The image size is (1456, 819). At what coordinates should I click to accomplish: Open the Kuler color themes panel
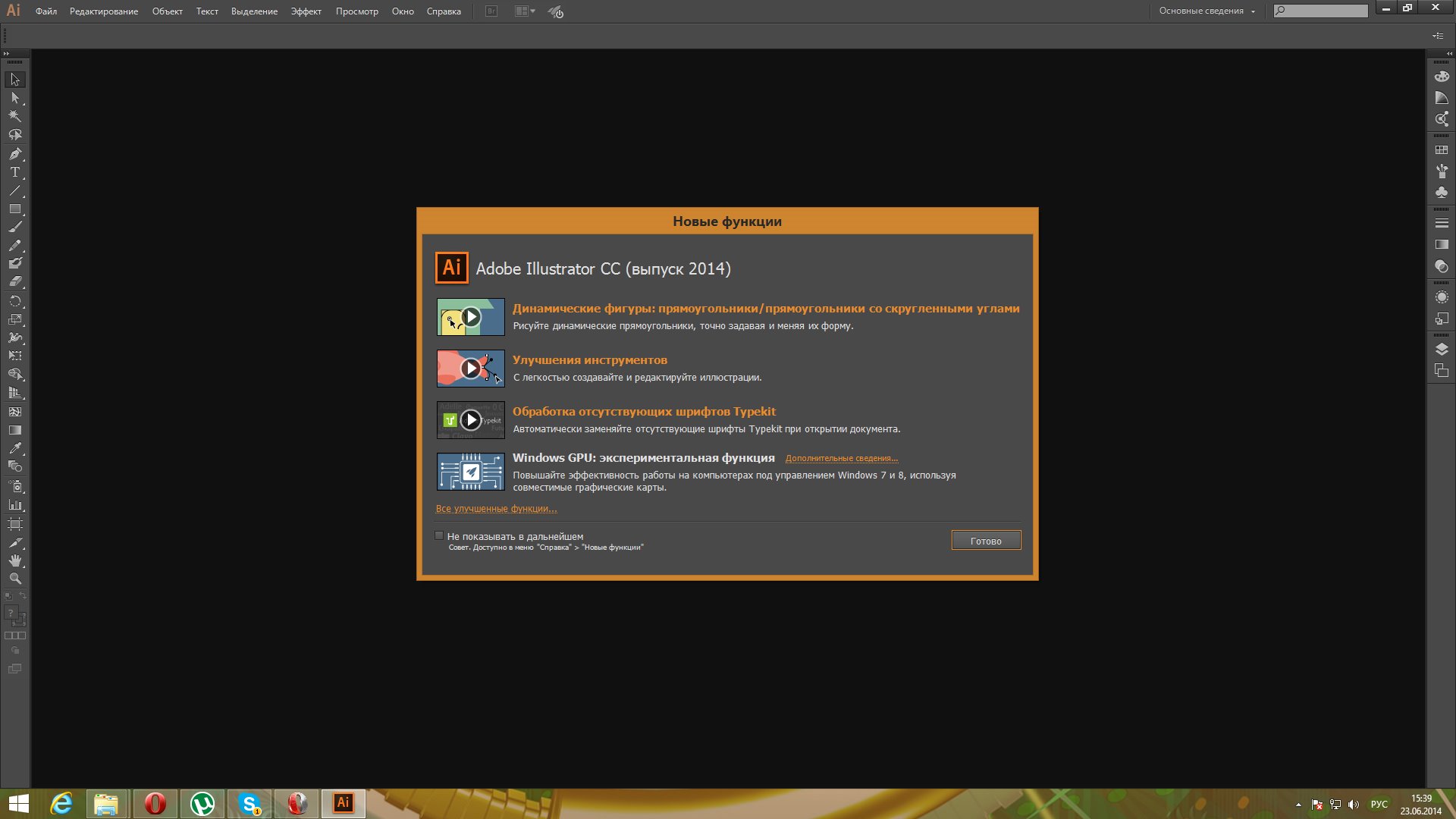tap(1442, 119)
